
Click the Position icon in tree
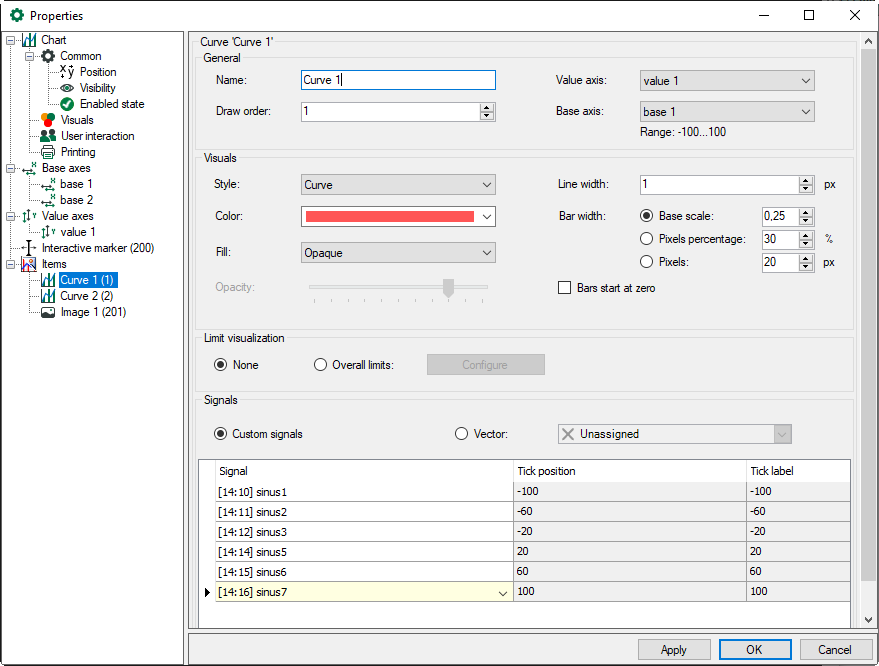[x=67, y=72]
